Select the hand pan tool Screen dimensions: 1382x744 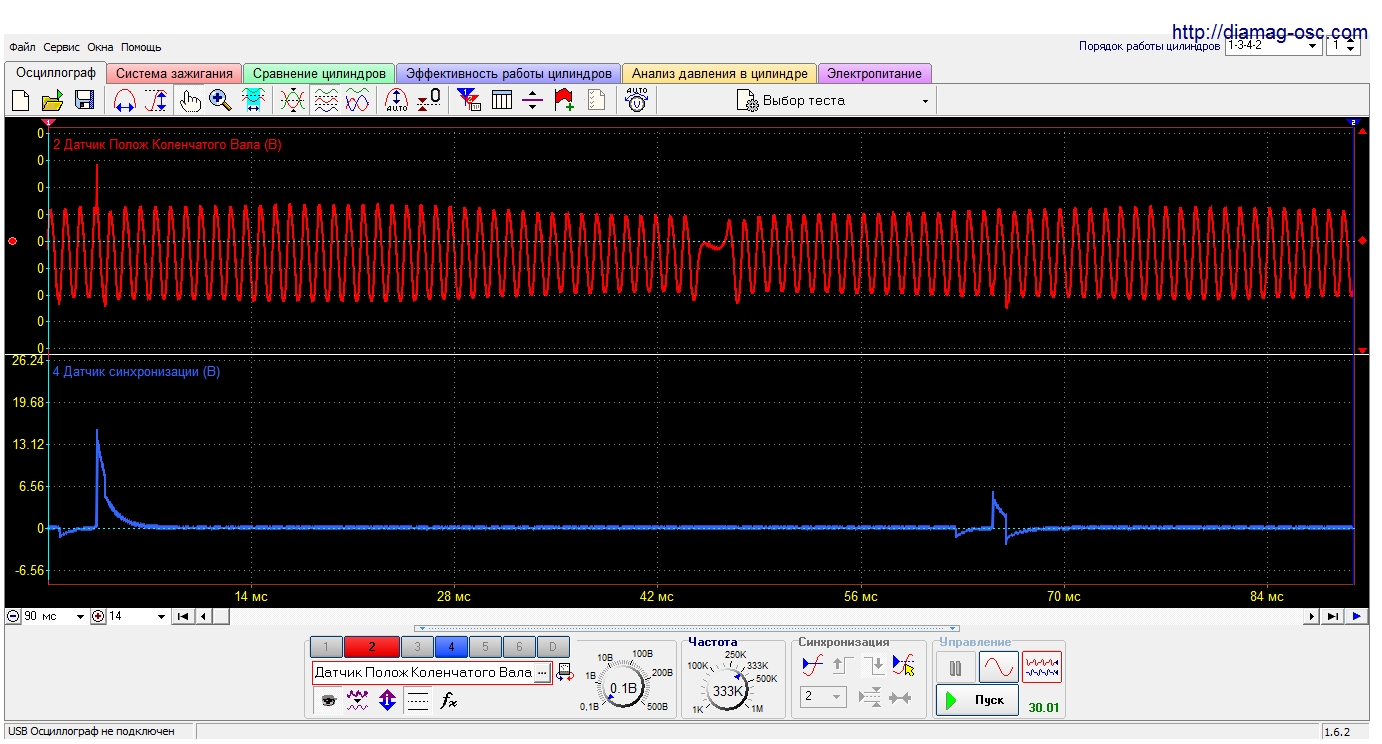[189, 100]
